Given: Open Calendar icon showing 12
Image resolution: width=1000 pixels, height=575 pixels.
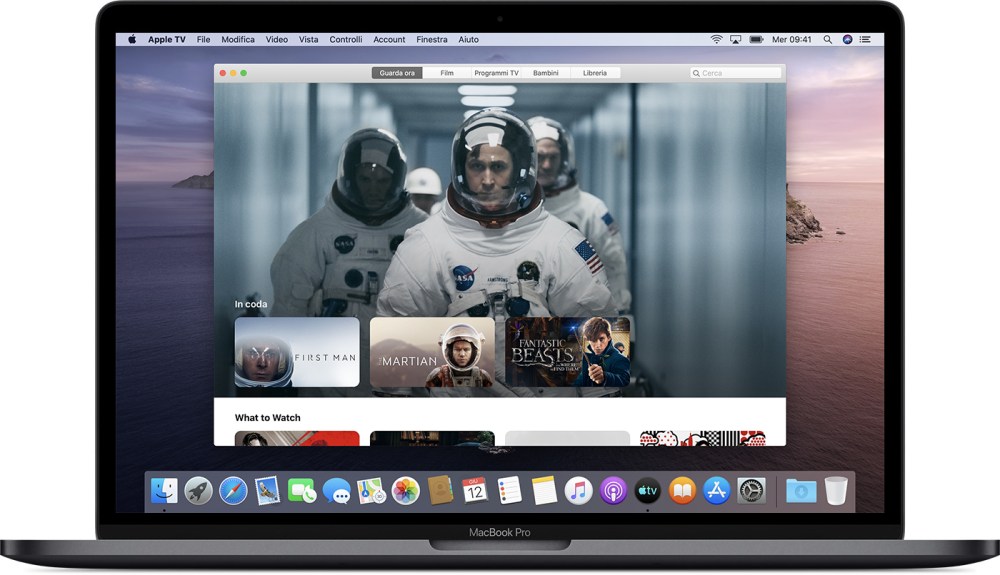Looking at the screenshot, I should 474,490.
